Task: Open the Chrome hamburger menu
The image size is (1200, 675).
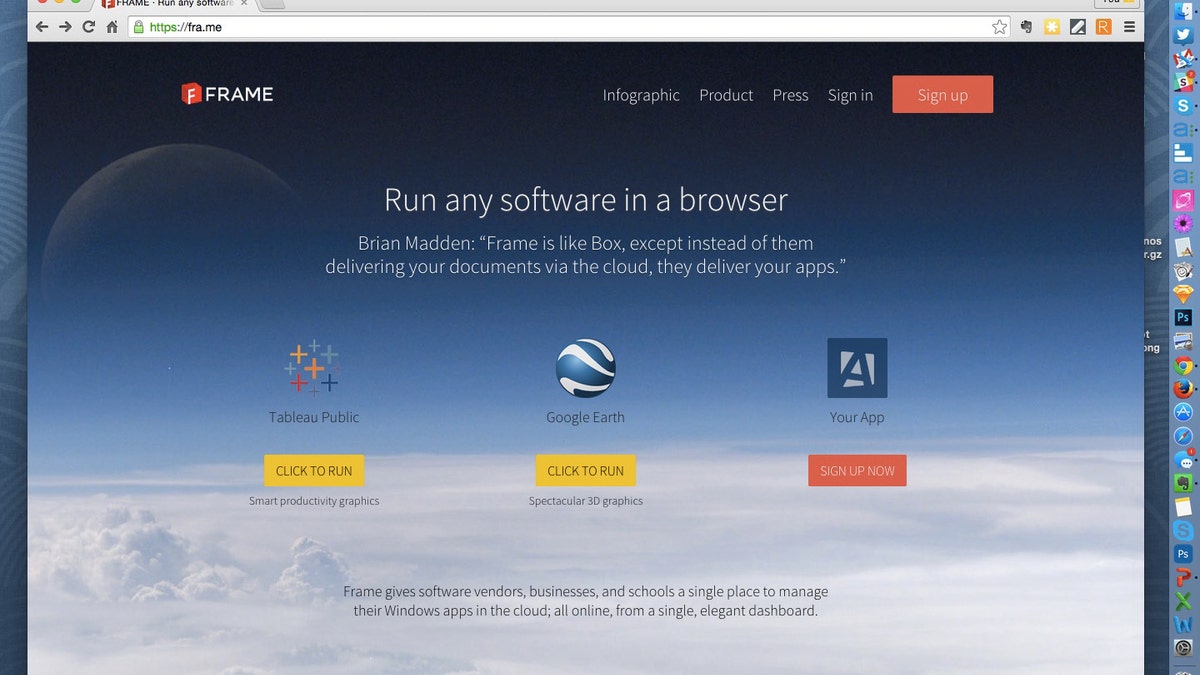Action: pyautogui.click(x=1129, y=27)
